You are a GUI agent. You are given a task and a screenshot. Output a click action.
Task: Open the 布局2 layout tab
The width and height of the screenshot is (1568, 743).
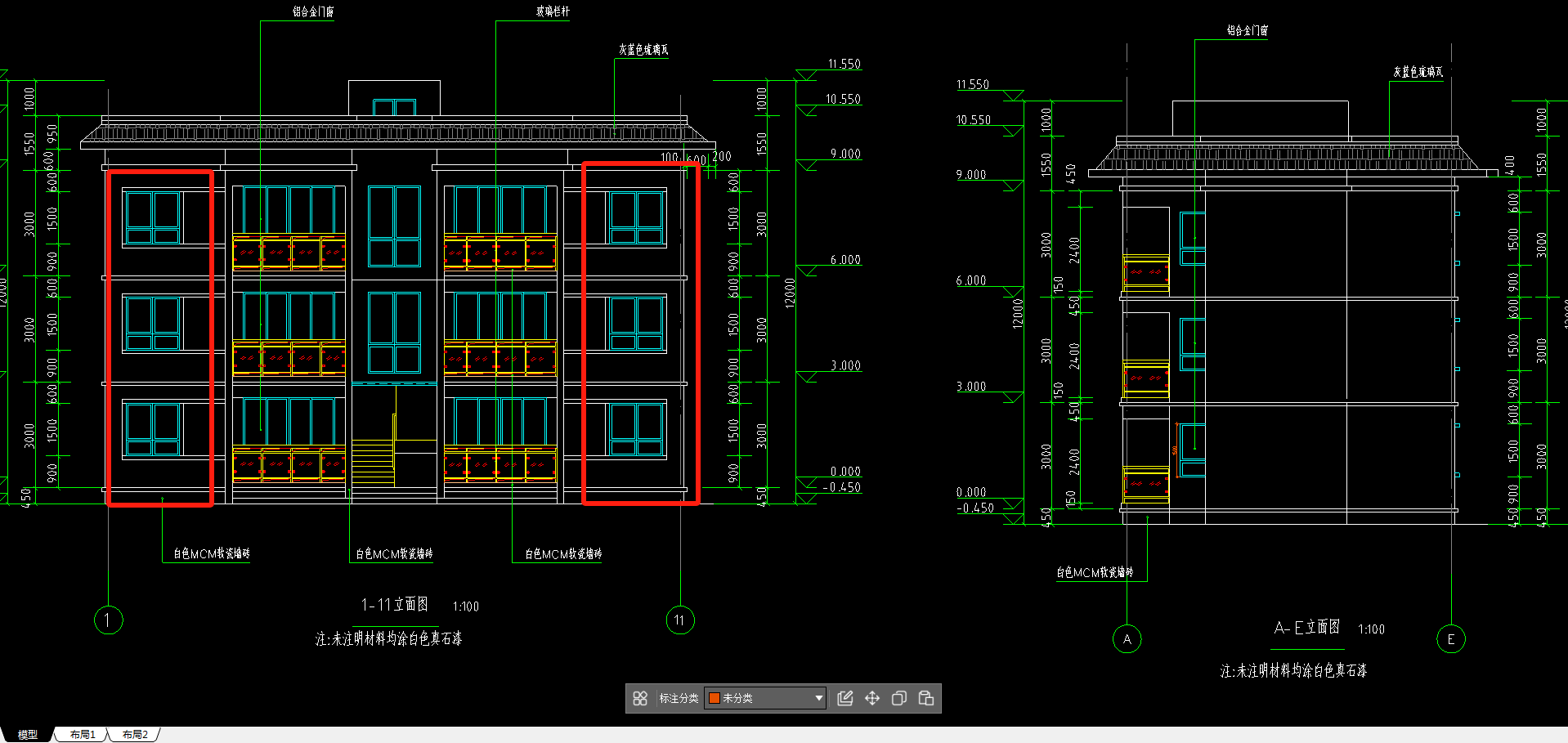point(135,735)
